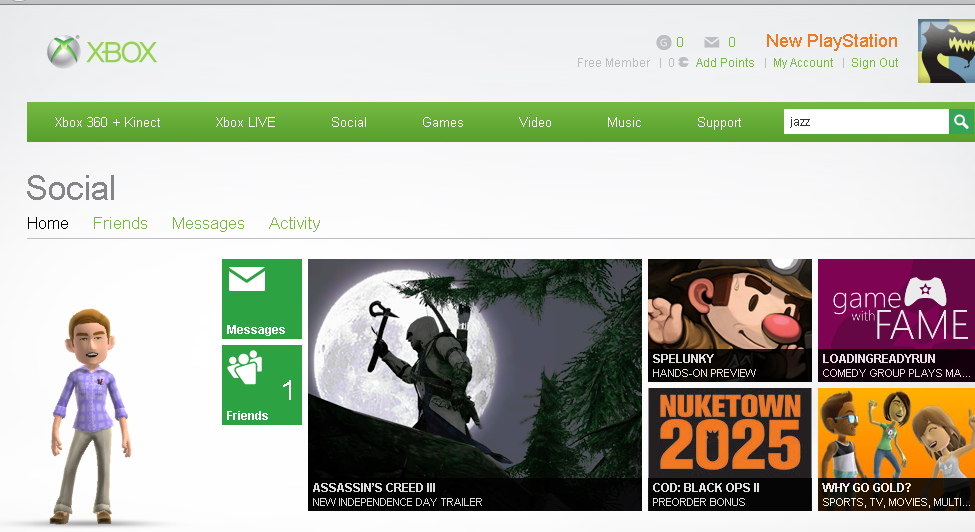The width and height of the screenshot is (975, 532).
Task: Open the Friends tile
Action: tap(262, 385)
